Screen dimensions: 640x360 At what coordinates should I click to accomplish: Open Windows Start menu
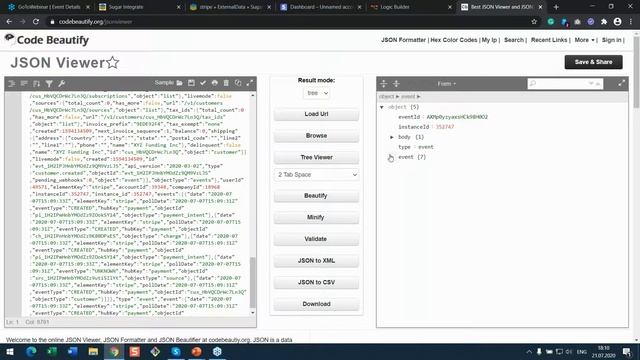tap(10, 351)
